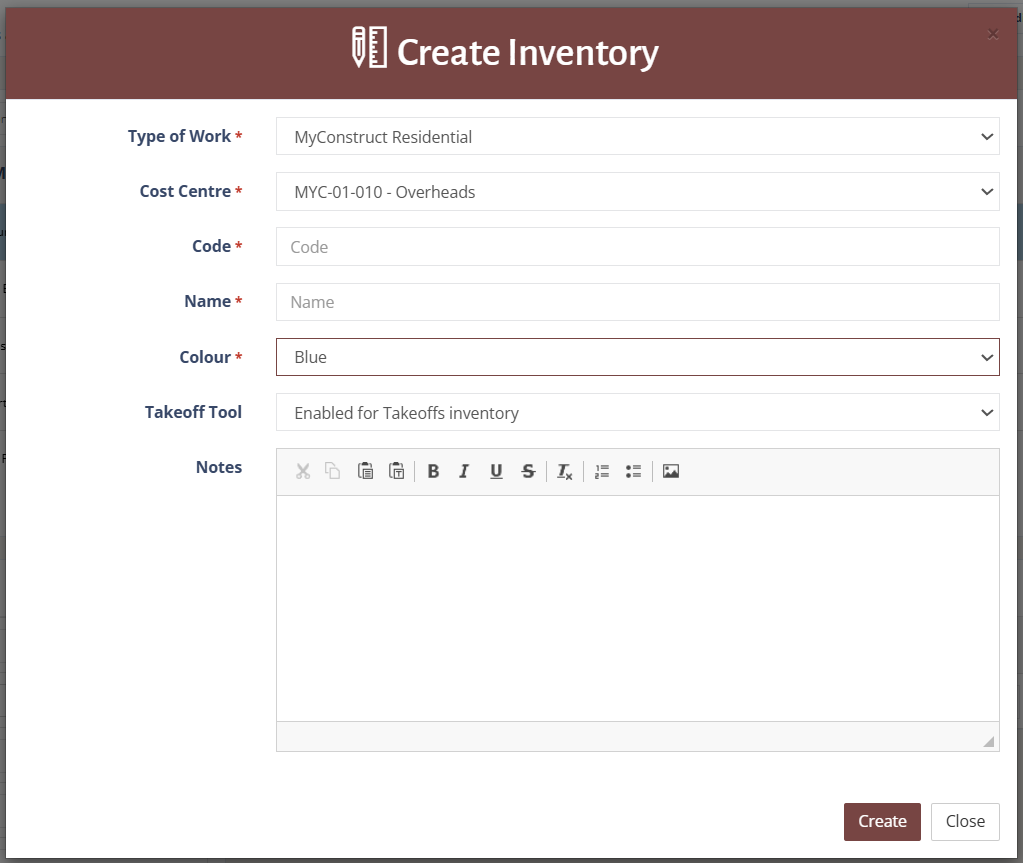
Task: Insert a numbered list in Notes
Action: point(601,471)
